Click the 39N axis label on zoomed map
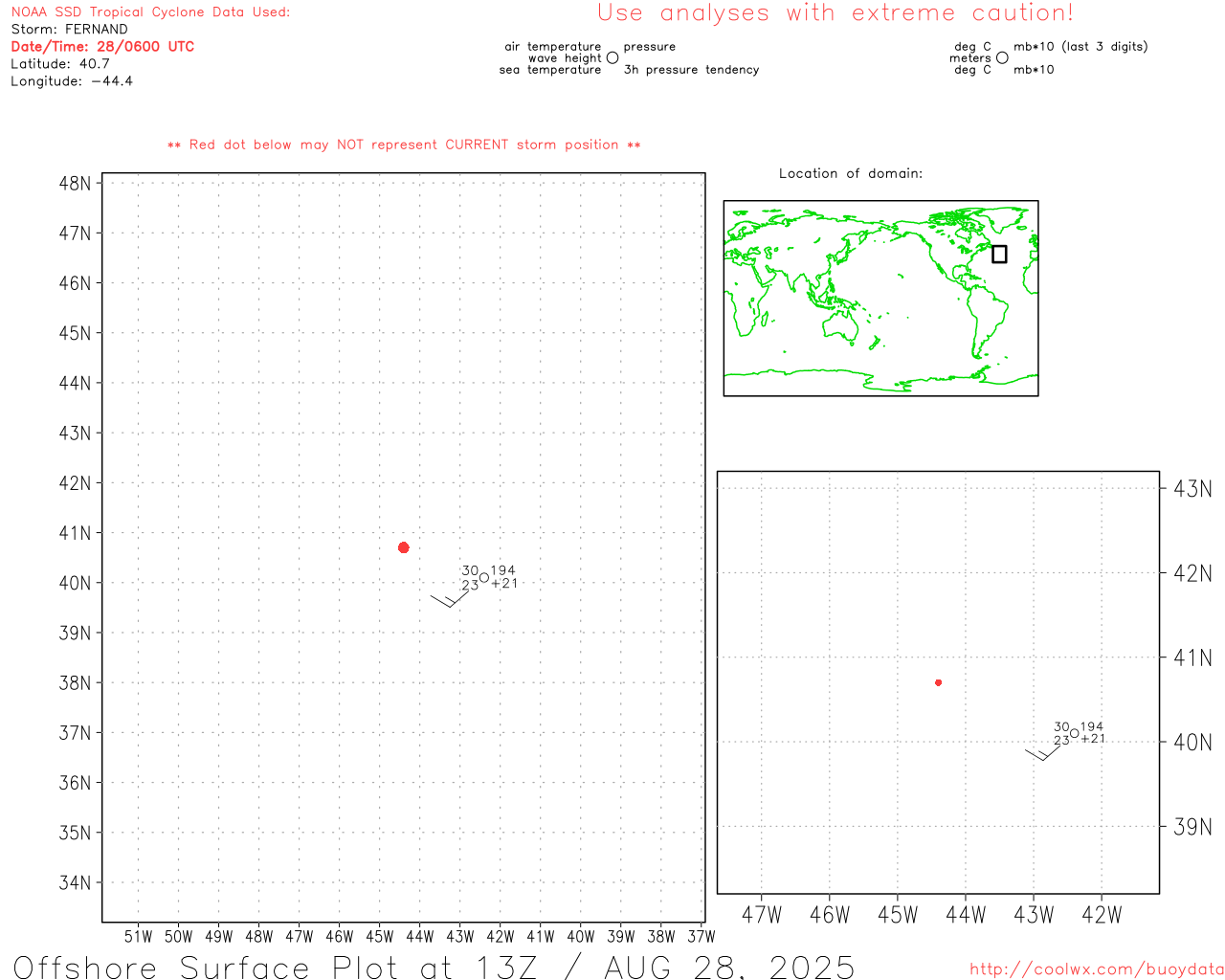 pyautogui.click(x=1192, y=827)
